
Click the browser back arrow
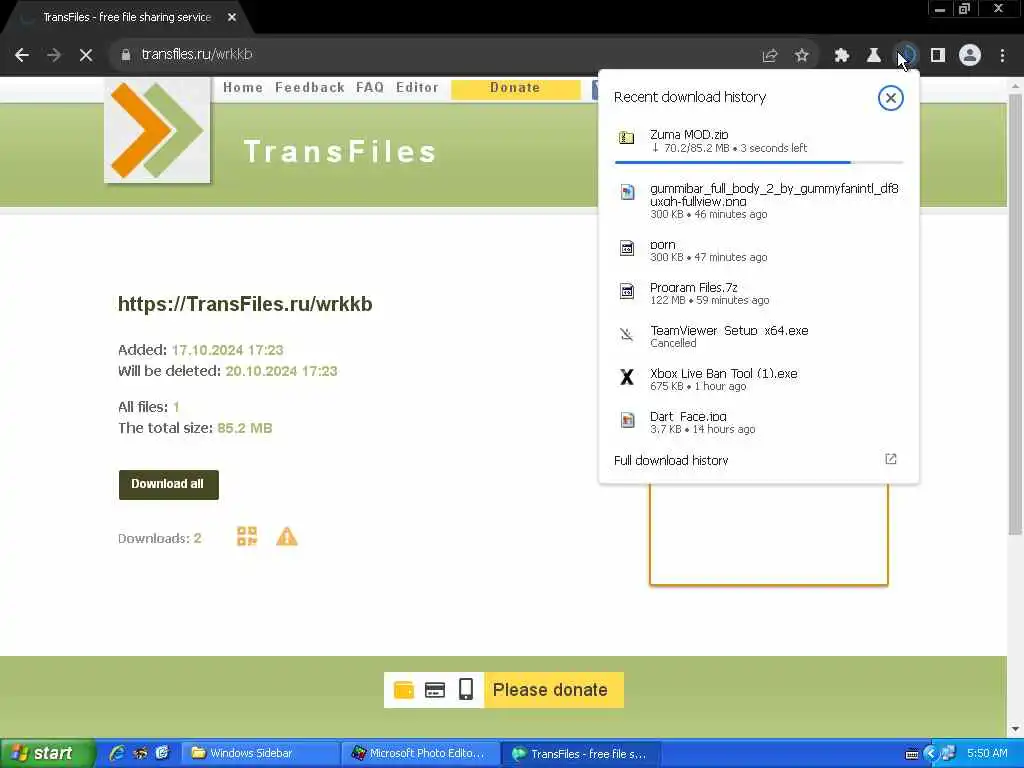click(22, 55)
